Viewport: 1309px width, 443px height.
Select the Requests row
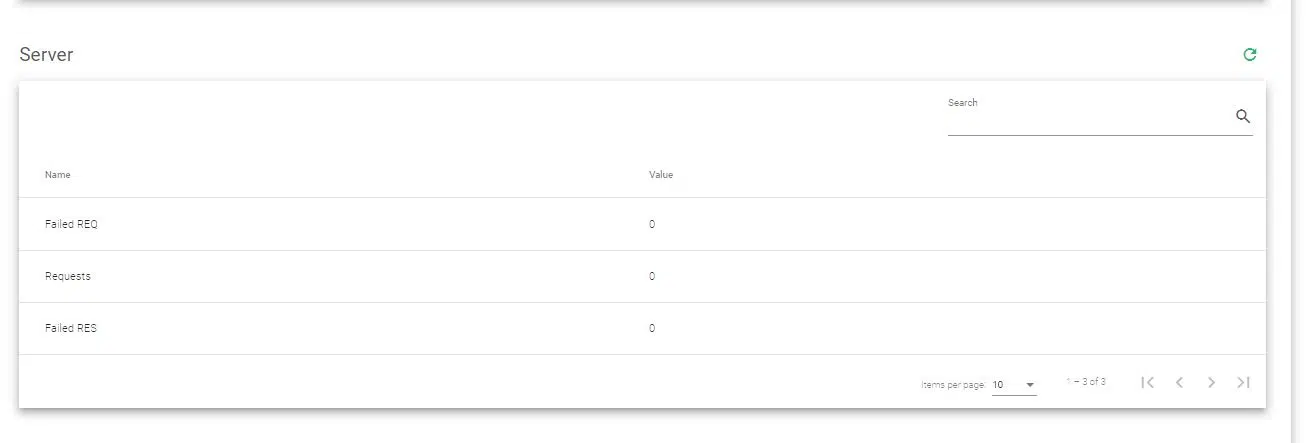tap(68, 276)
